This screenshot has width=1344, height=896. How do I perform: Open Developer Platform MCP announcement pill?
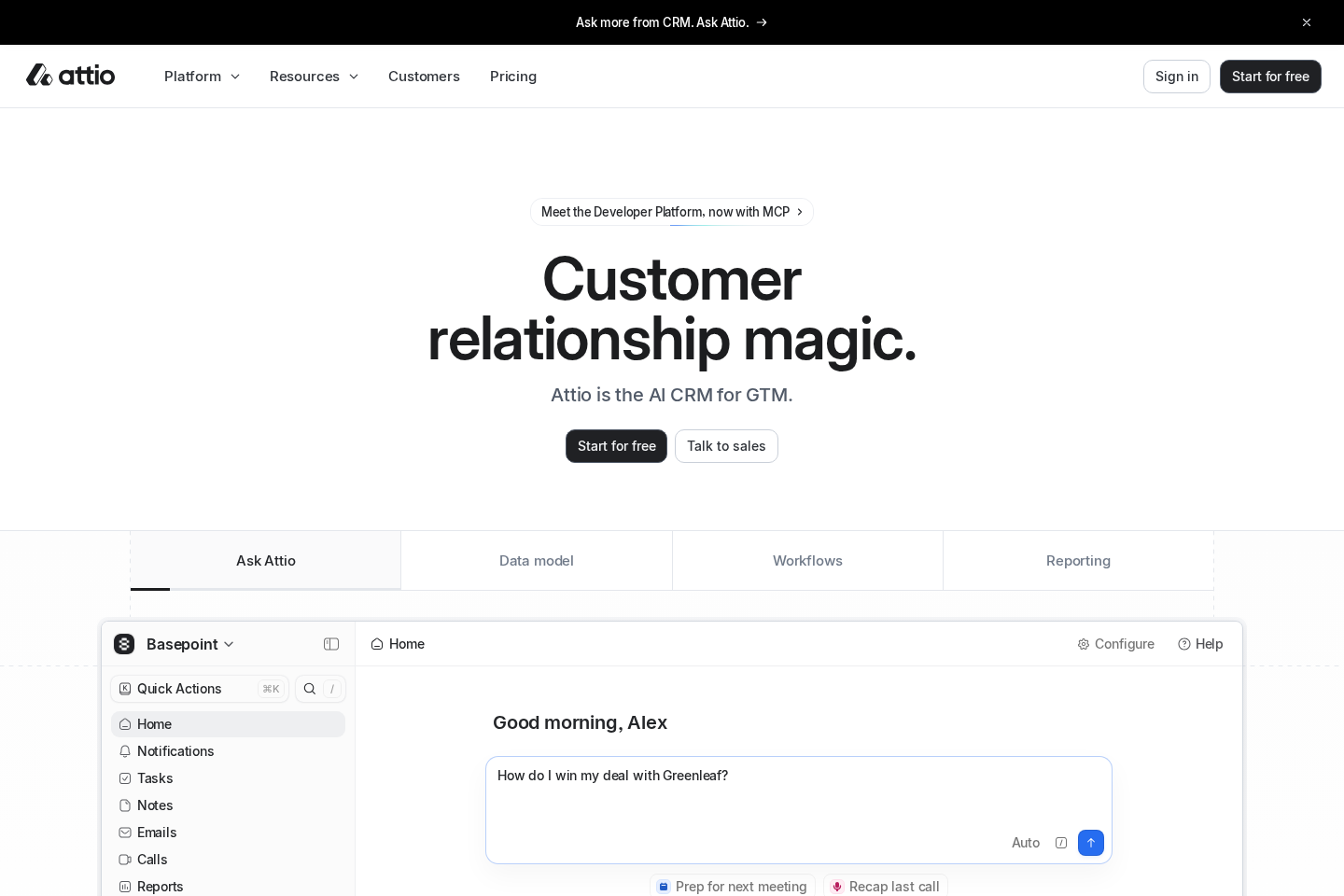[672, 212]
